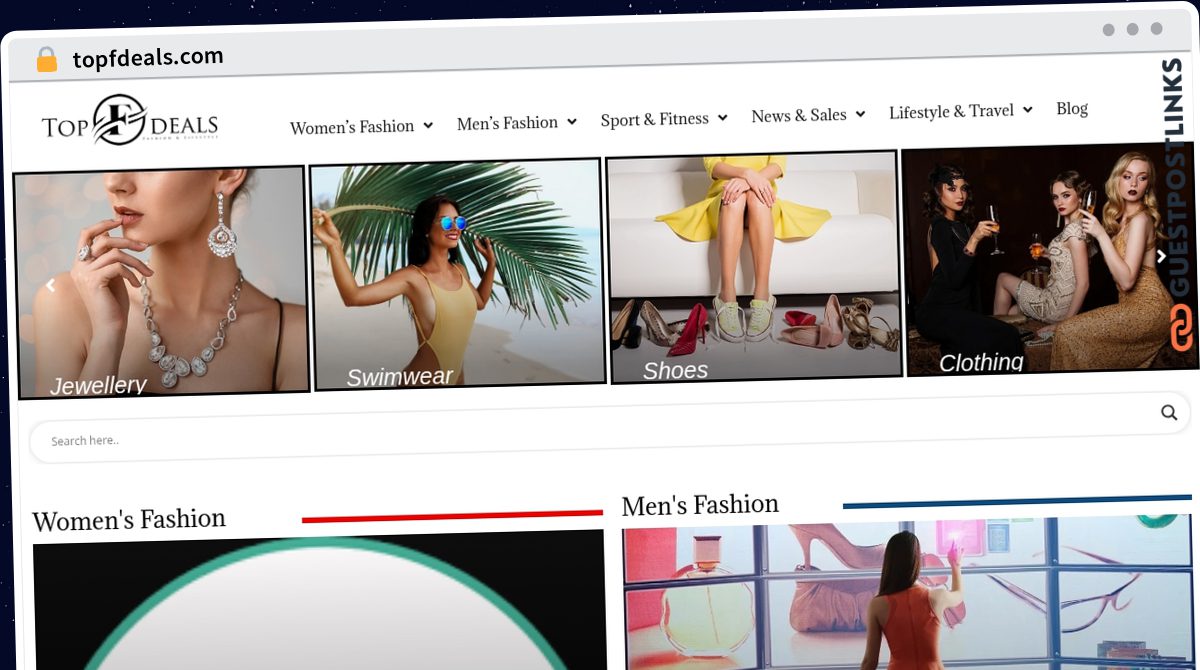Expand the News & Sales dropdown arrow
Image resolution: width=1200 pixels, height=670 pixels.
[x=860, y=114]
